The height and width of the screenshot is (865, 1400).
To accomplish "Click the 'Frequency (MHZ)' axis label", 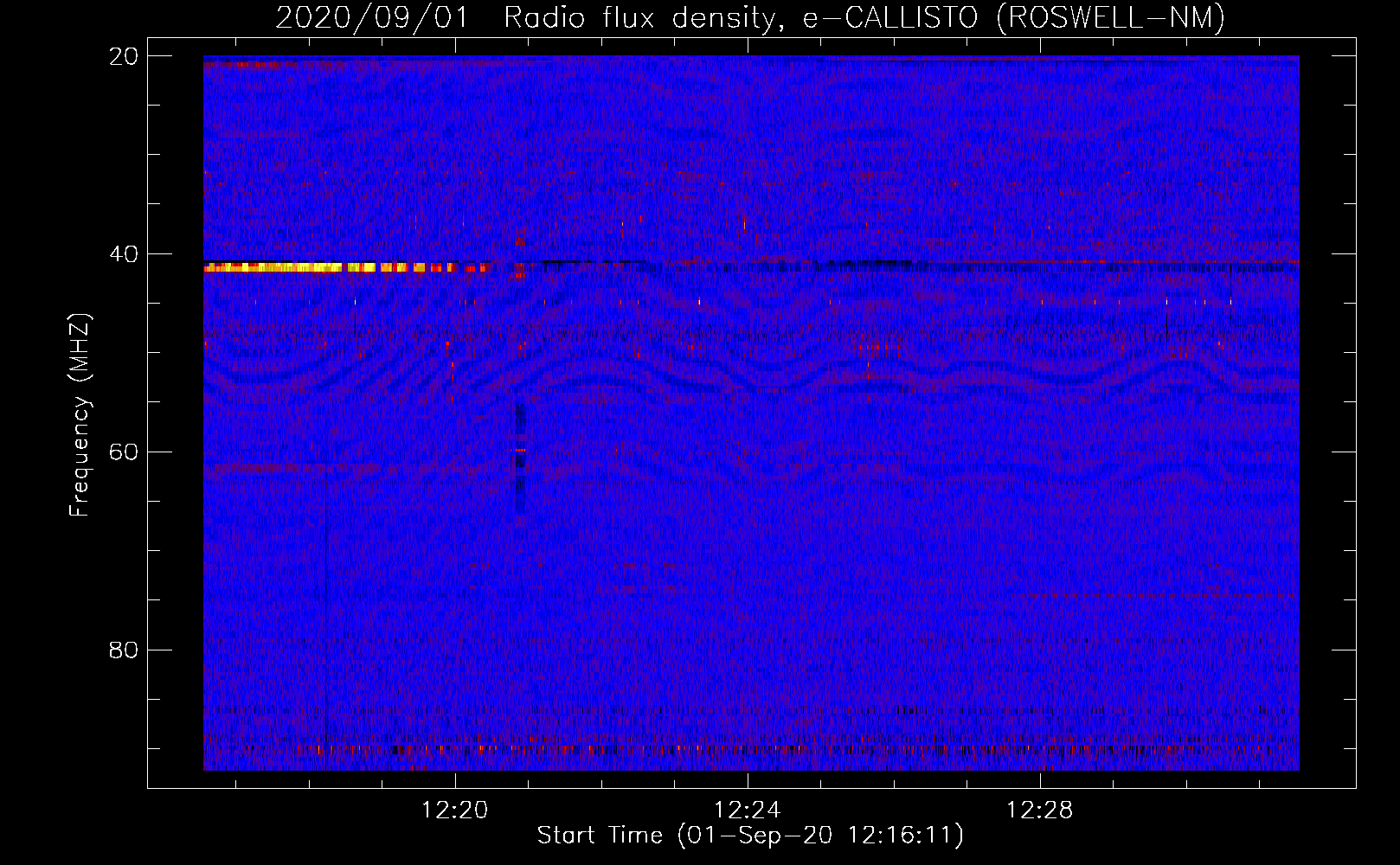I will coord(80,416).
